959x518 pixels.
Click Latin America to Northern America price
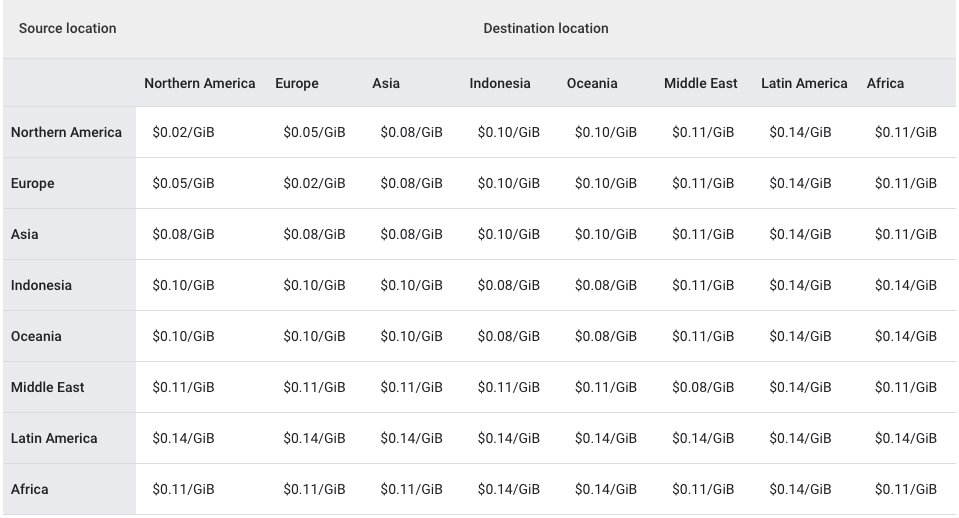pyautogui.click(x=183, y=438)
